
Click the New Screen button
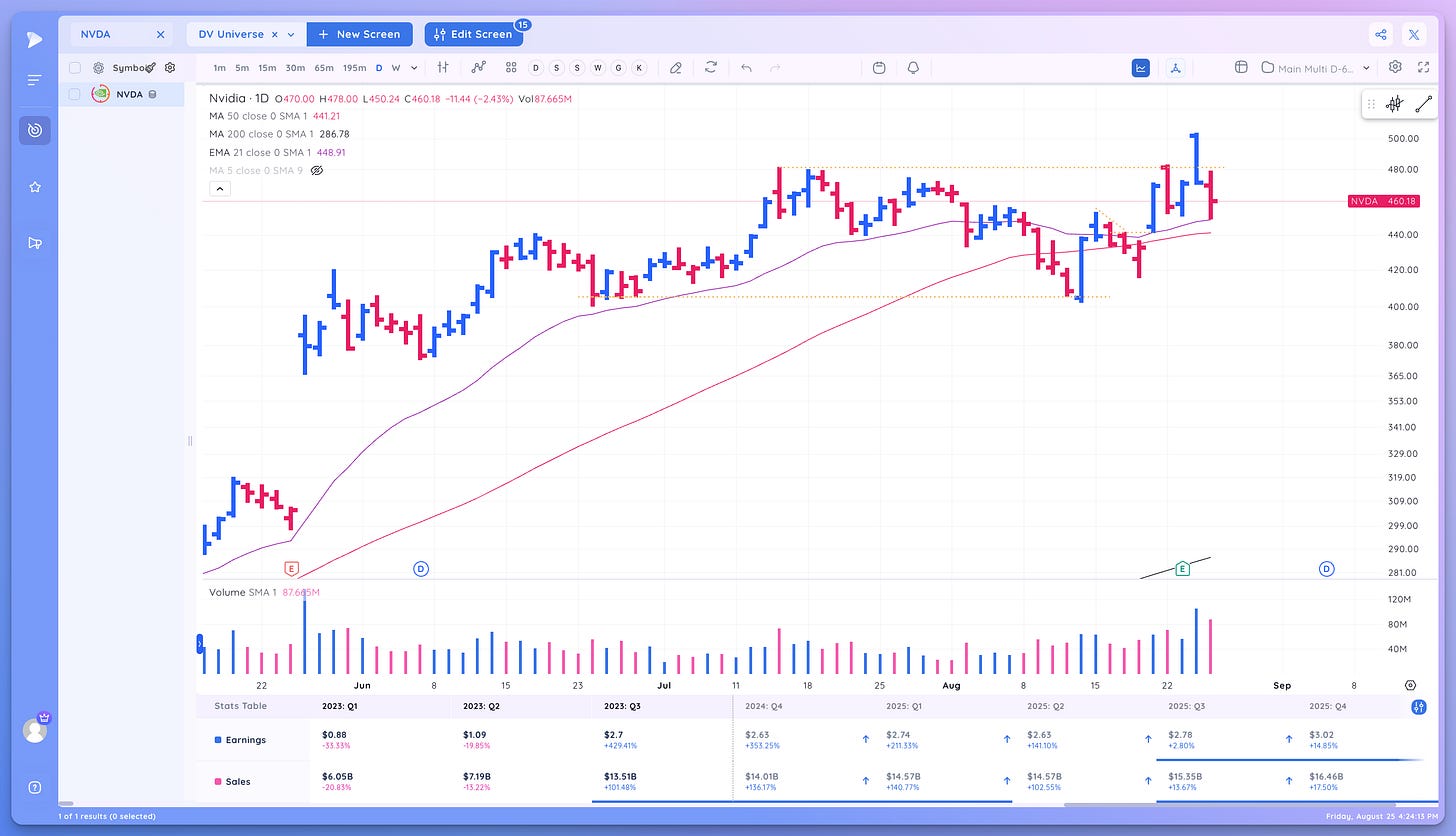[359, 34]
